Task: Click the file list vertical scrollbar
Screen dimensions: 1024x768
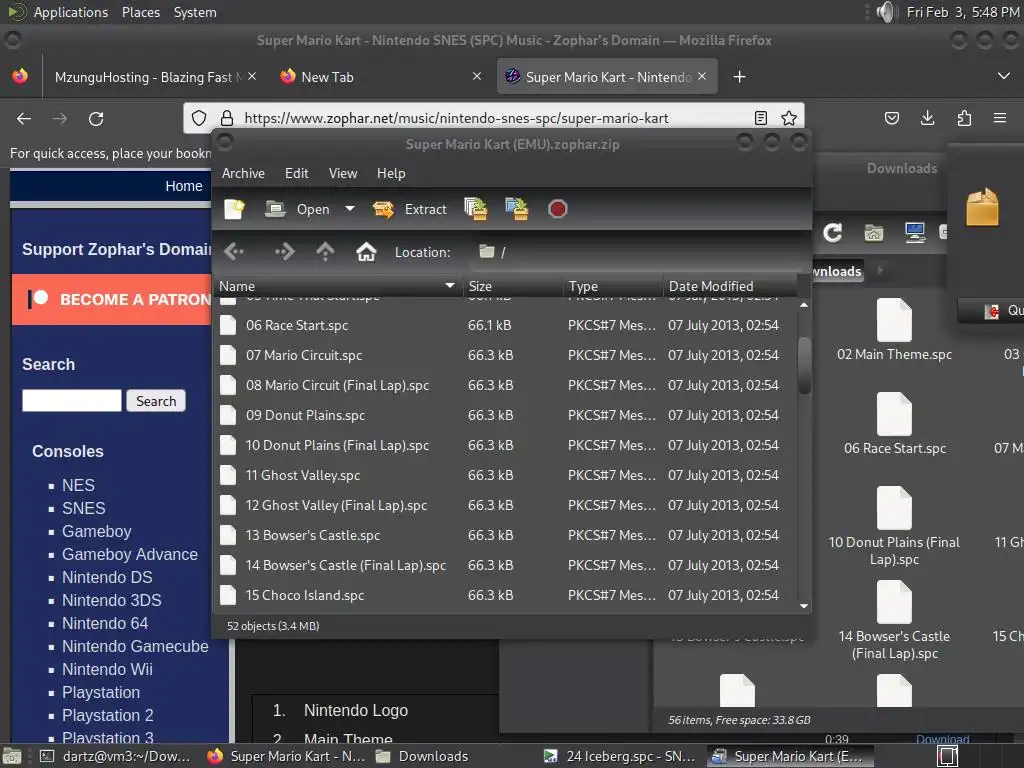Action: pos(804,366)
